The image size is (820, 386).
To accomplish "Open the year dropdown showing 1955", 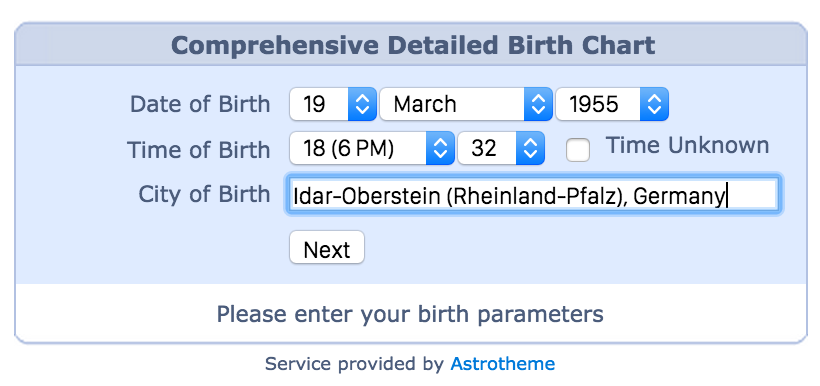I will (x=612, y=104).
